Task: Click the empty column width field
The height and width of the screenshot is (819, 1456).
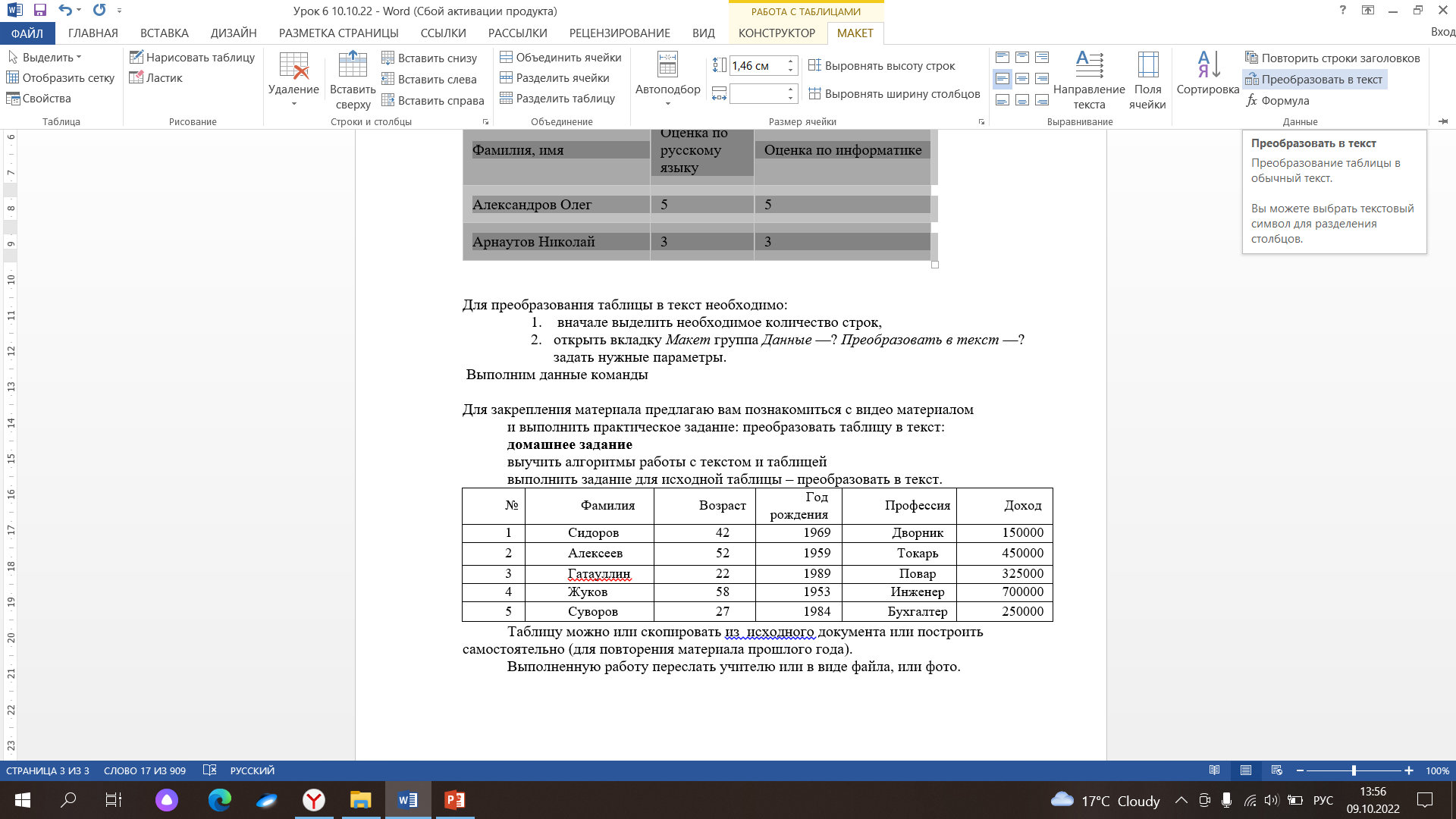Action: point(757,93)
